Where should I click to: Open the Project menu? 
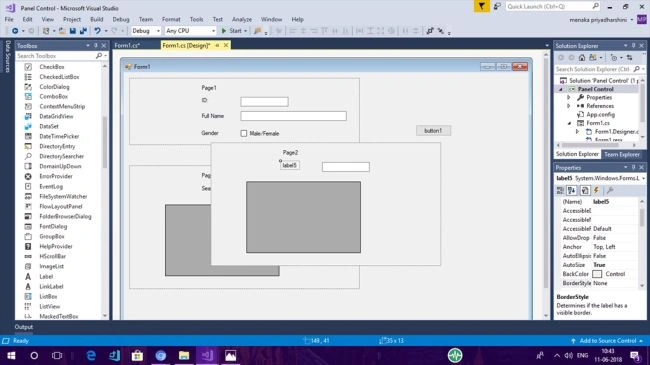coord(72,19)
